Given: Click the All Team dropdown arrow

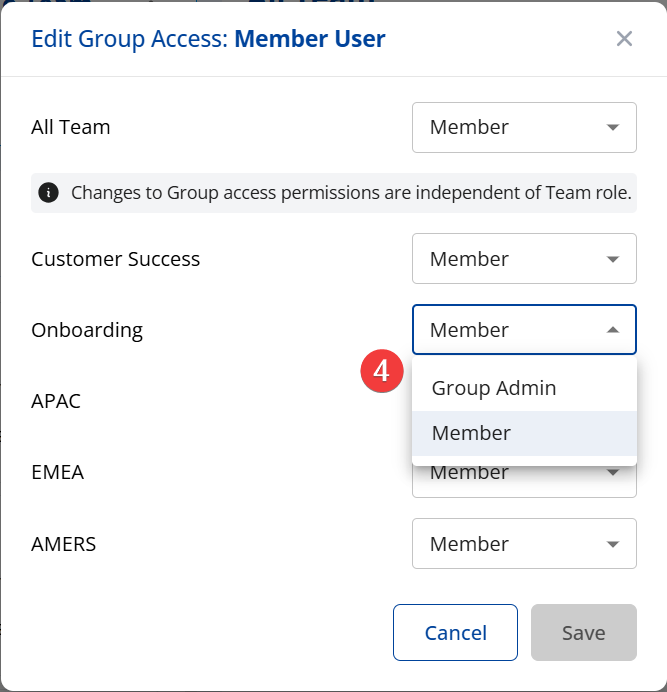Looking at the screenshot, I should 612,127.
